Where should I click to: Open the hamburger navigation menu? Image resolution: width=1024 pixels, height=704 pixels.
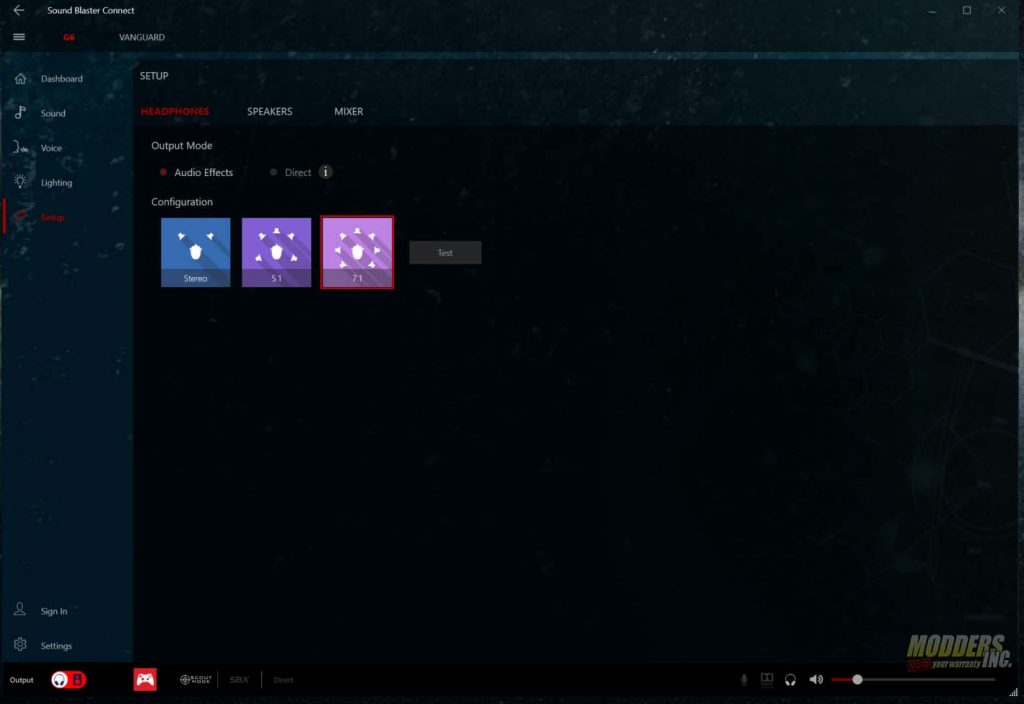(x=19, y=37)
